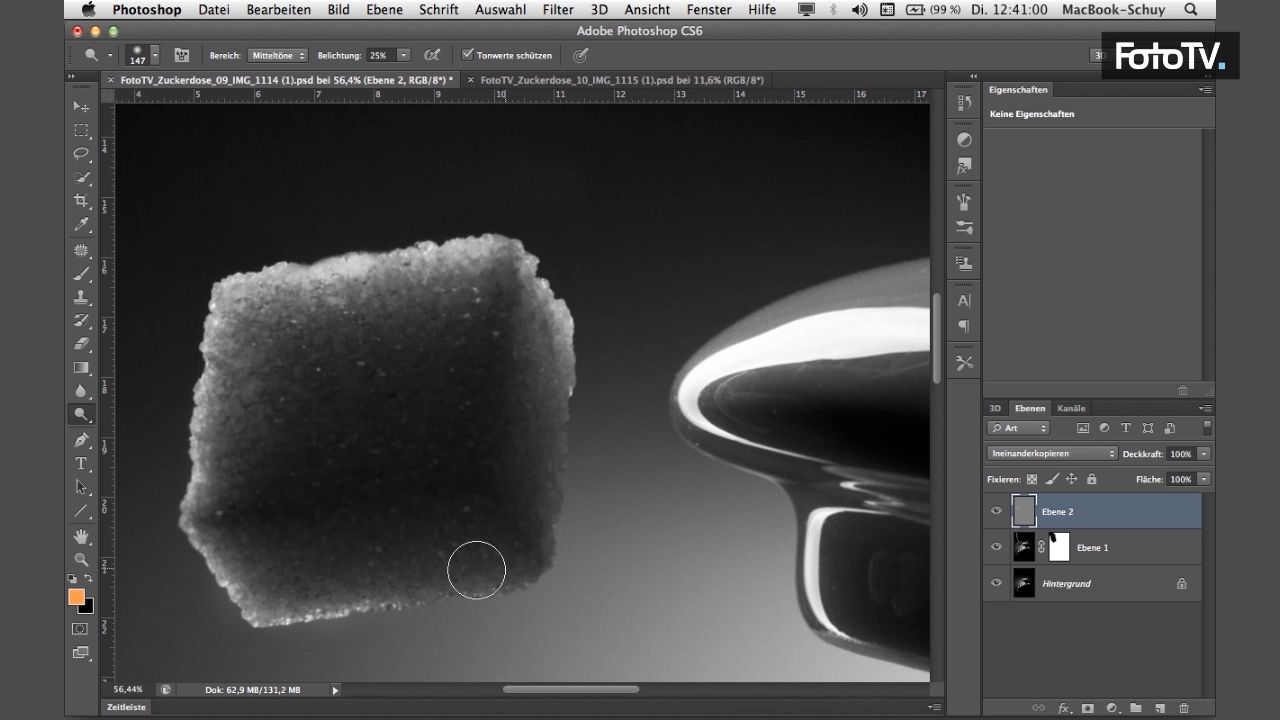
Task: Toggle lock image pixels brush icon
Action: click(1051, 479)
